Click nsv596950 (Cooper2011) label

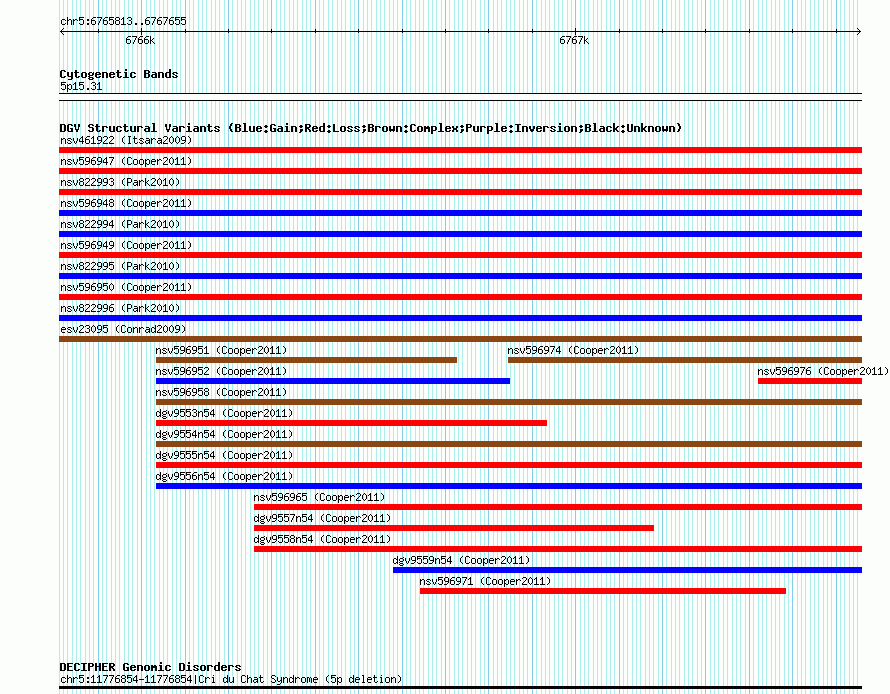pos(126,287)
